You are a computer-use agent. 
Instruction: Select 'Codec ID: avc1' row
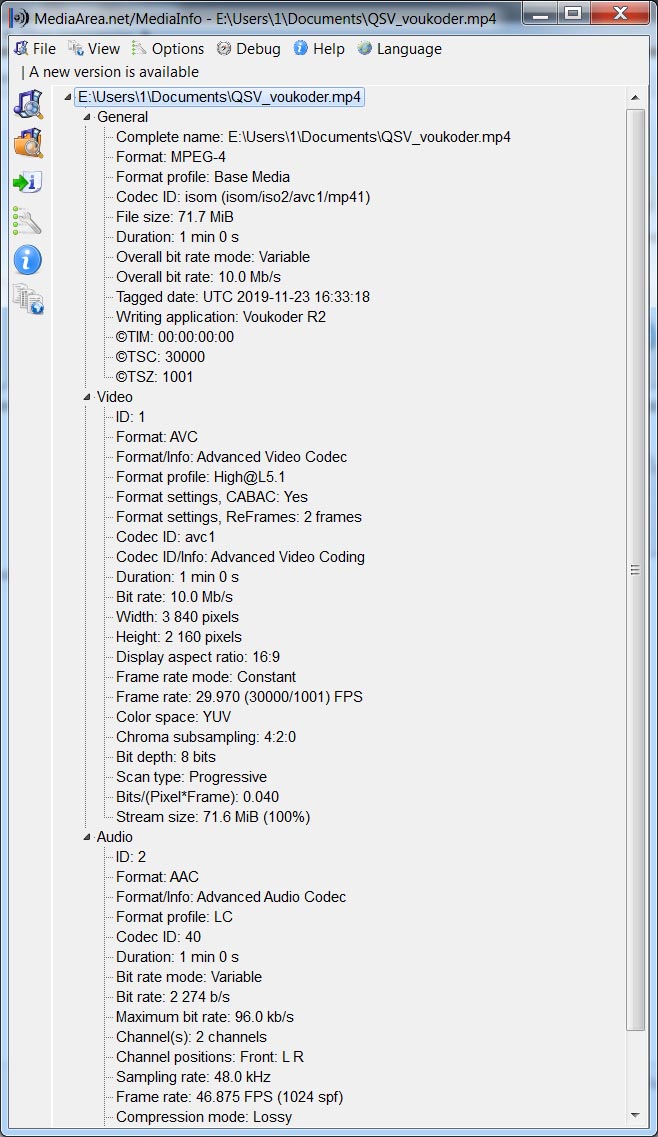pos(166,537)
